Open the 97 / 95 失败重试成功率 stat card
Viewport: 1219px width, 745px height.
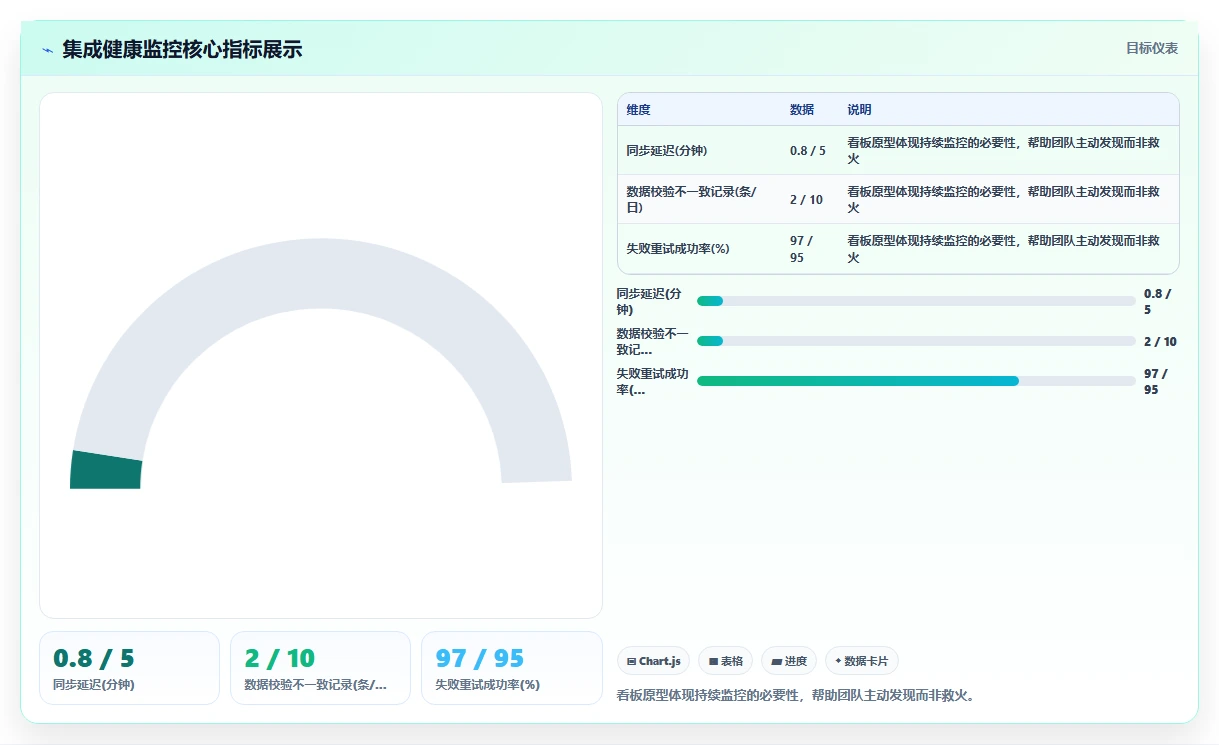511,668
